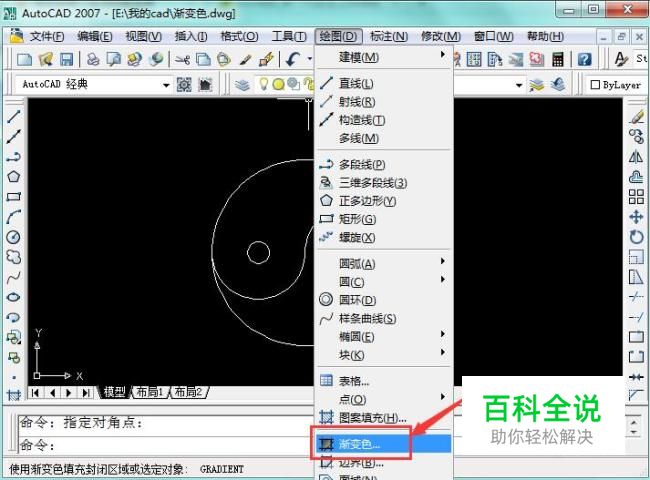Choose 样条曲线(S) from the Draw menu
The image size is (650, 480).
383,318
